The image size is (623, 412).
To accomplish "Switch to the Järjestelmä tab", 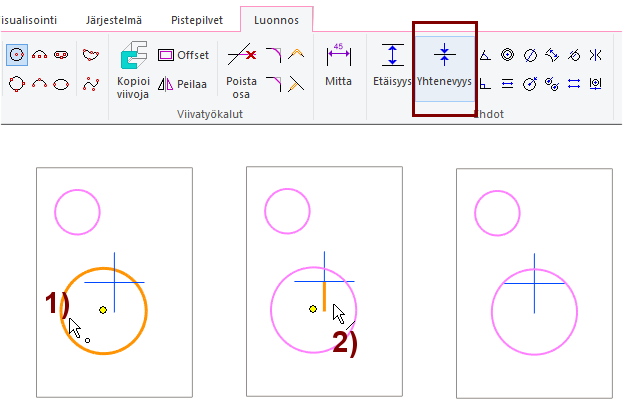I will [x=114, y=20].
